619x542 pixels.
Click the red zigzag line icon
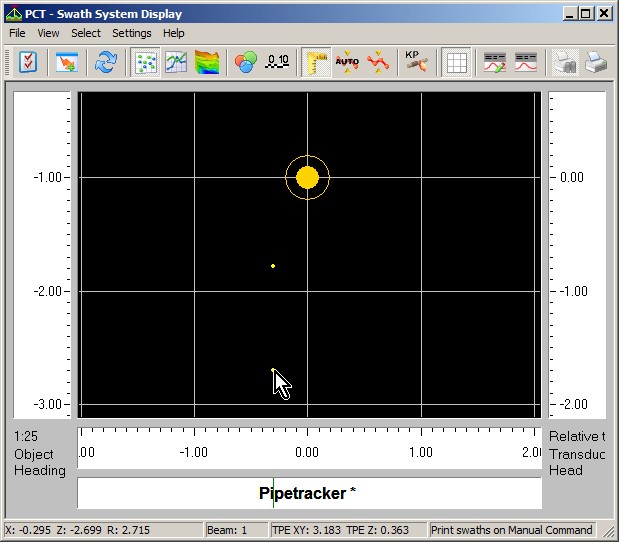pos(377,63)
